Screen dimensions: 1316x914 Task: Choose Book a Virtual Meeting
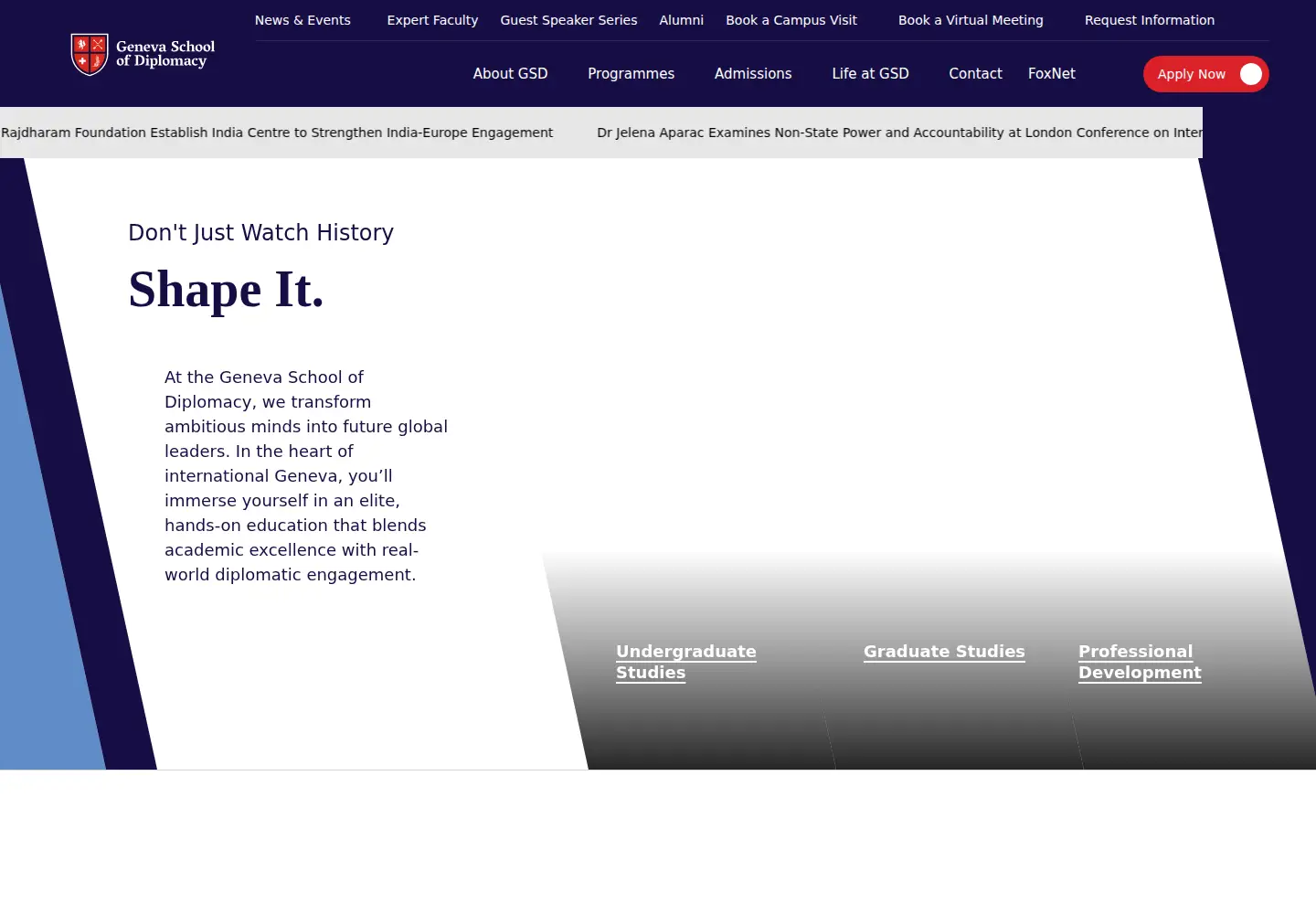[971, 20]
